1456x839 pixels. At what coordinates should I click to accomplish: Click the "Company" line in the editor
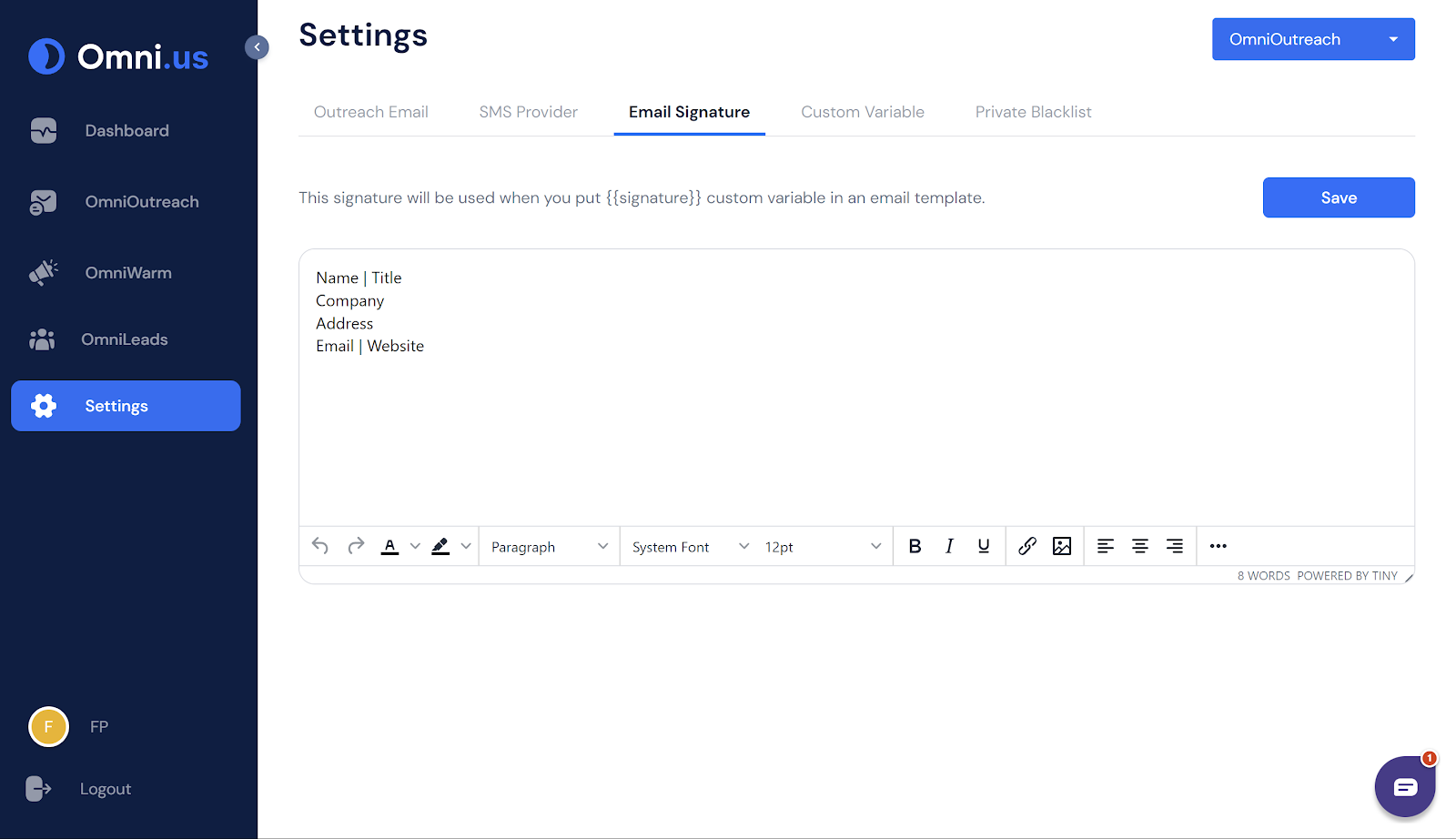pos(349,300)
